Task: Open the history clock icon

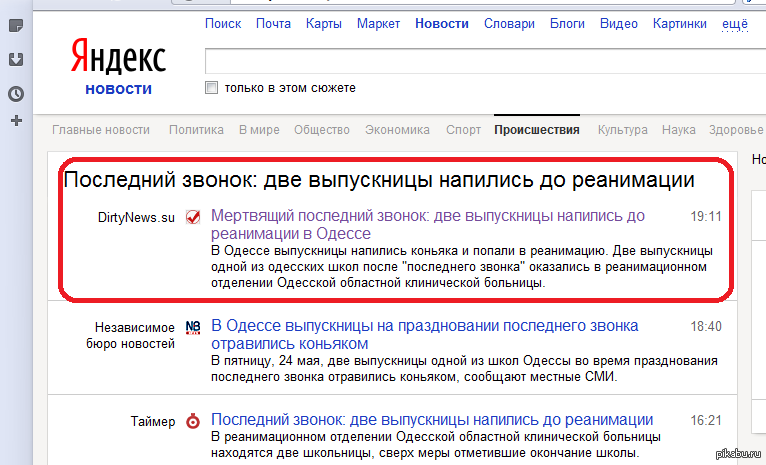Action: pos(16,93)
